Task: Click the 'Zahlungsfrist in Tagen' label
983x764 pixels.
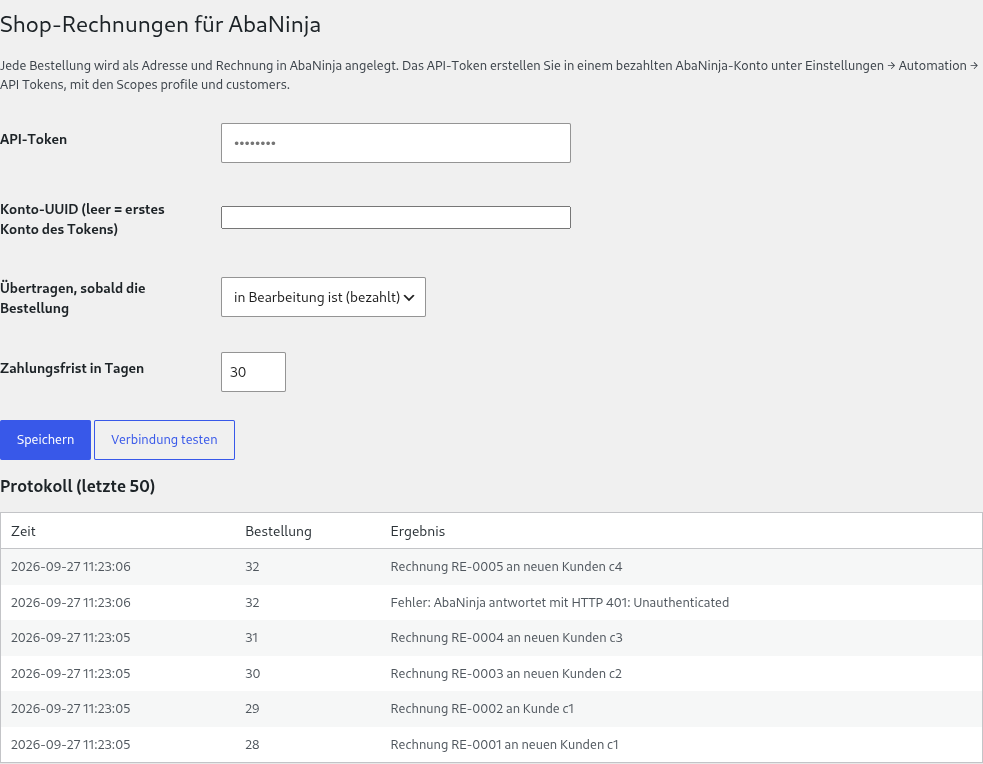Action: (72, 368)
